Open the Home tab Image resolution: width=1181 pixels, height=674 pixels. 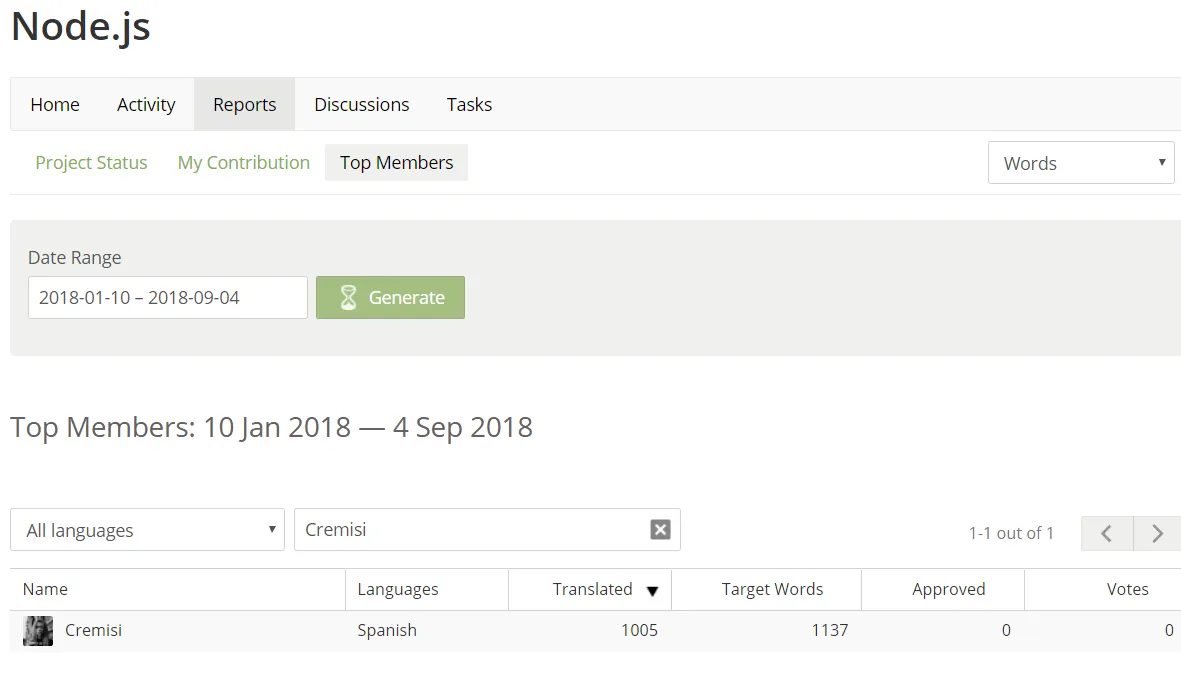pyautogui.click(x=55, y=105)
